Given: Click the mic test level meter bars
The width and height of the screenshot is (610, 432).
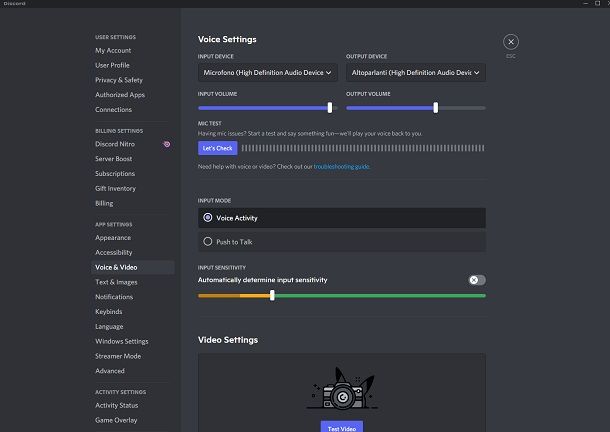Looking at the screenshot, I should click(x=363, y=148).
